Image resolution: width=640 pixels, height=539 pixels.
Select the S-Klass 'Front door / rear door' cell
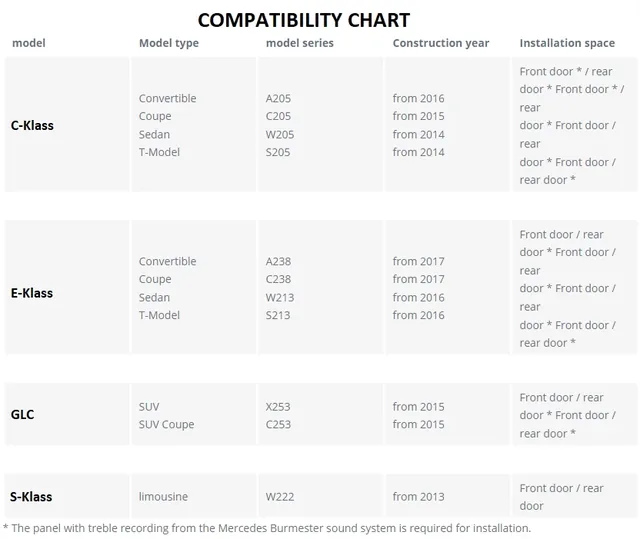tap(574, 496)
